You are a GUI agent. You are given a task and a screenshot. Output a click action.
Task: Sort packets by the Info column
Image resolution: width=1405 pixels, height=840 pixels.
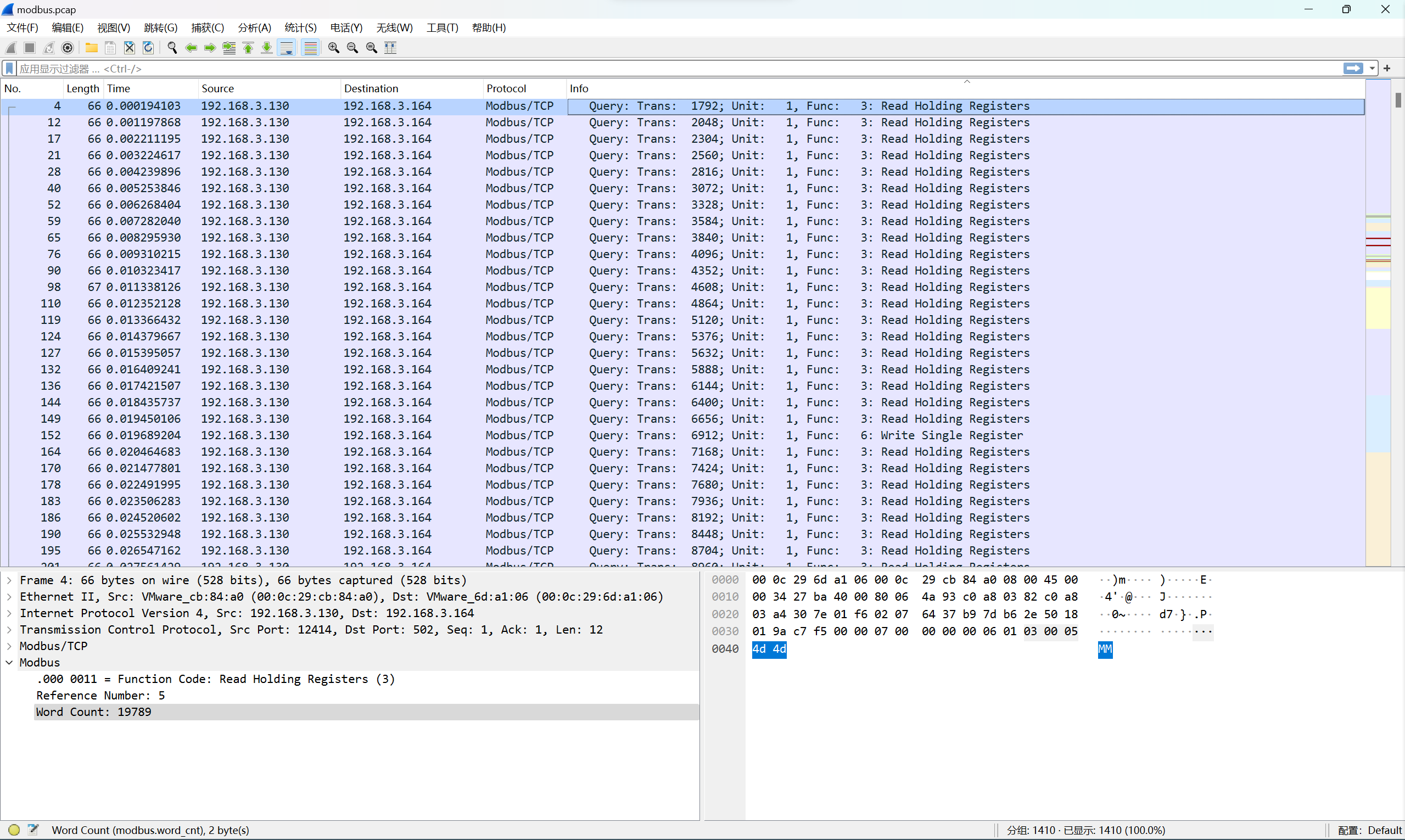pos(966,88)
